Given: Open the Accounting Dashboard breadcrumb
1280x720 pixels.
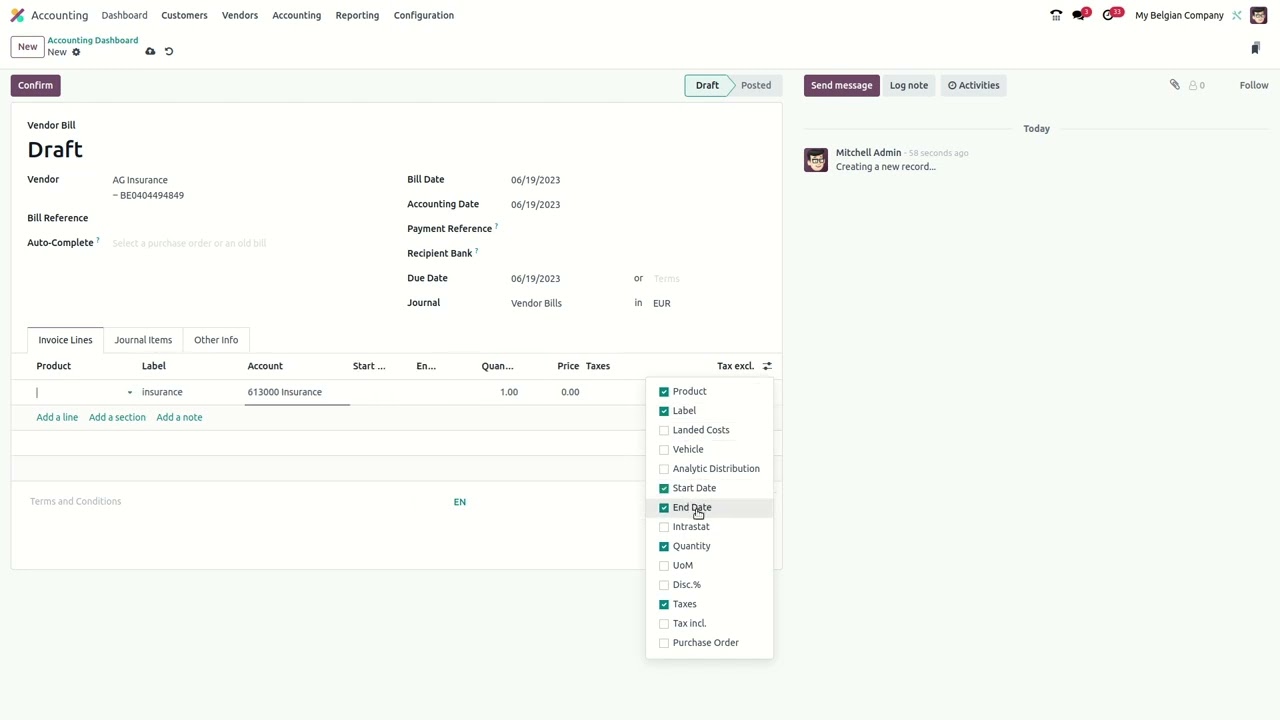Looking at the screenshot, I should click(x=93, y=40).
